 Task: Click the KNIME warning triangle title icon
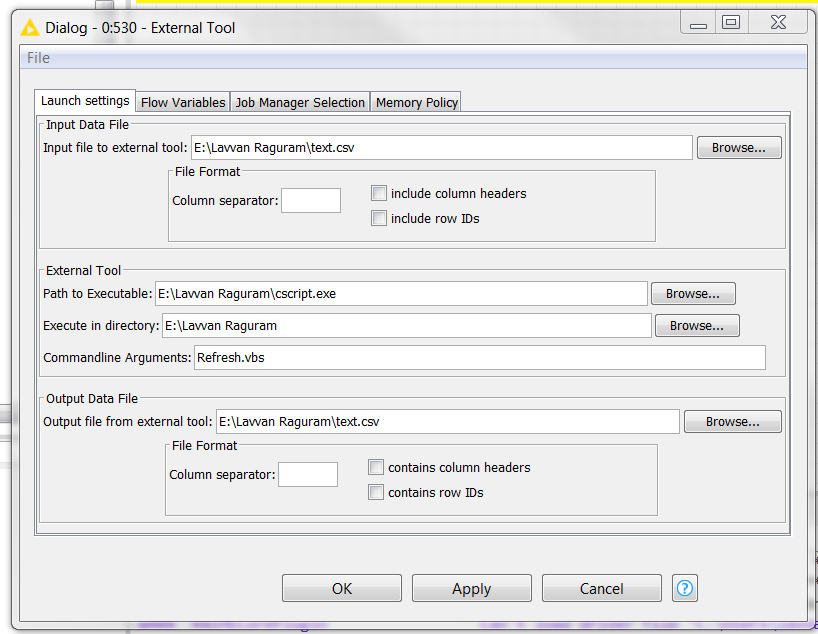[32, 27]
